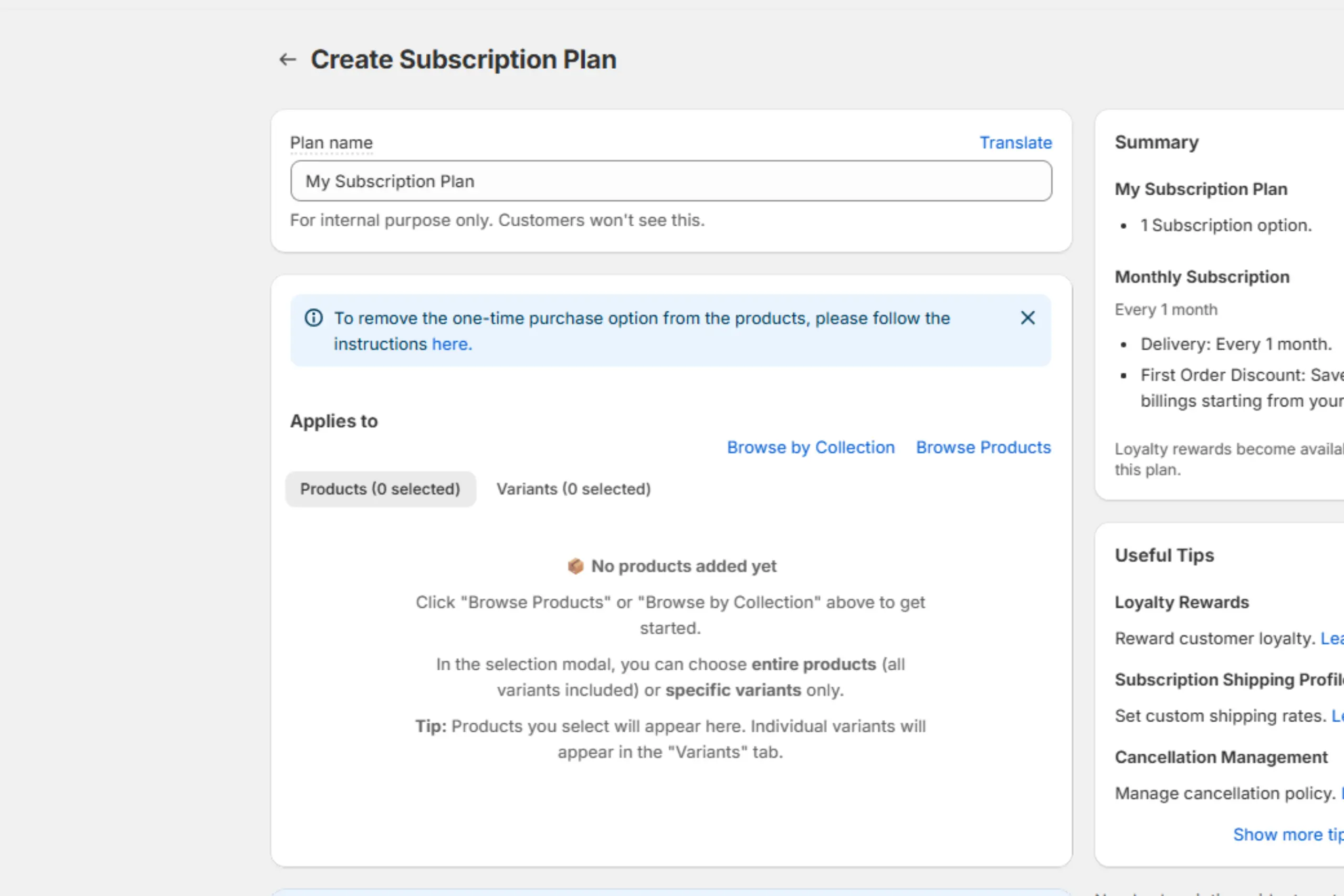Dismiss the one-time purchase info banner
1344x896 pixels.
pos(1027,318)
